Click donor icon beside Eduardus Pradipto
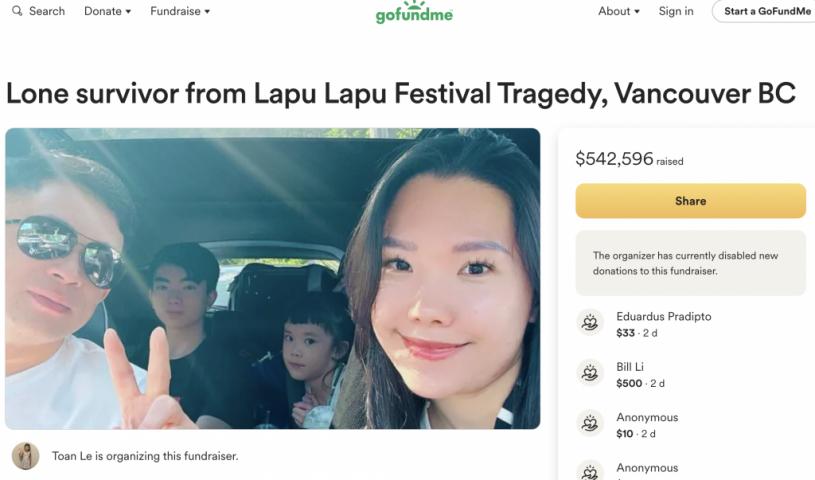 tap(591, 323)
